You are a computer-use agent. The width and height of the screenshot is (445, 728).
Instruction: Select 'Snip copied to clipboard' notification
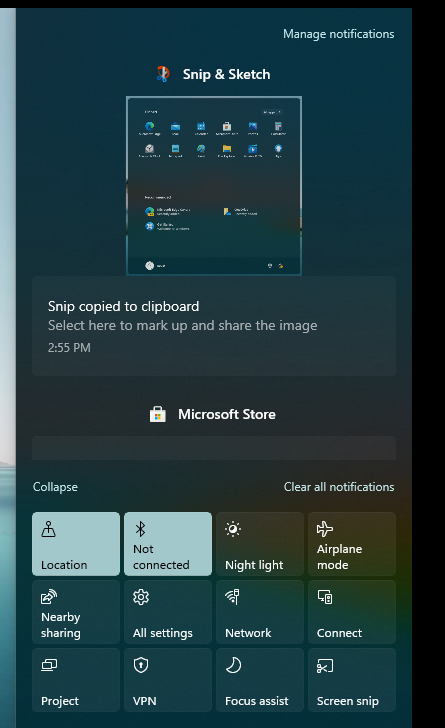click(214, 326)
